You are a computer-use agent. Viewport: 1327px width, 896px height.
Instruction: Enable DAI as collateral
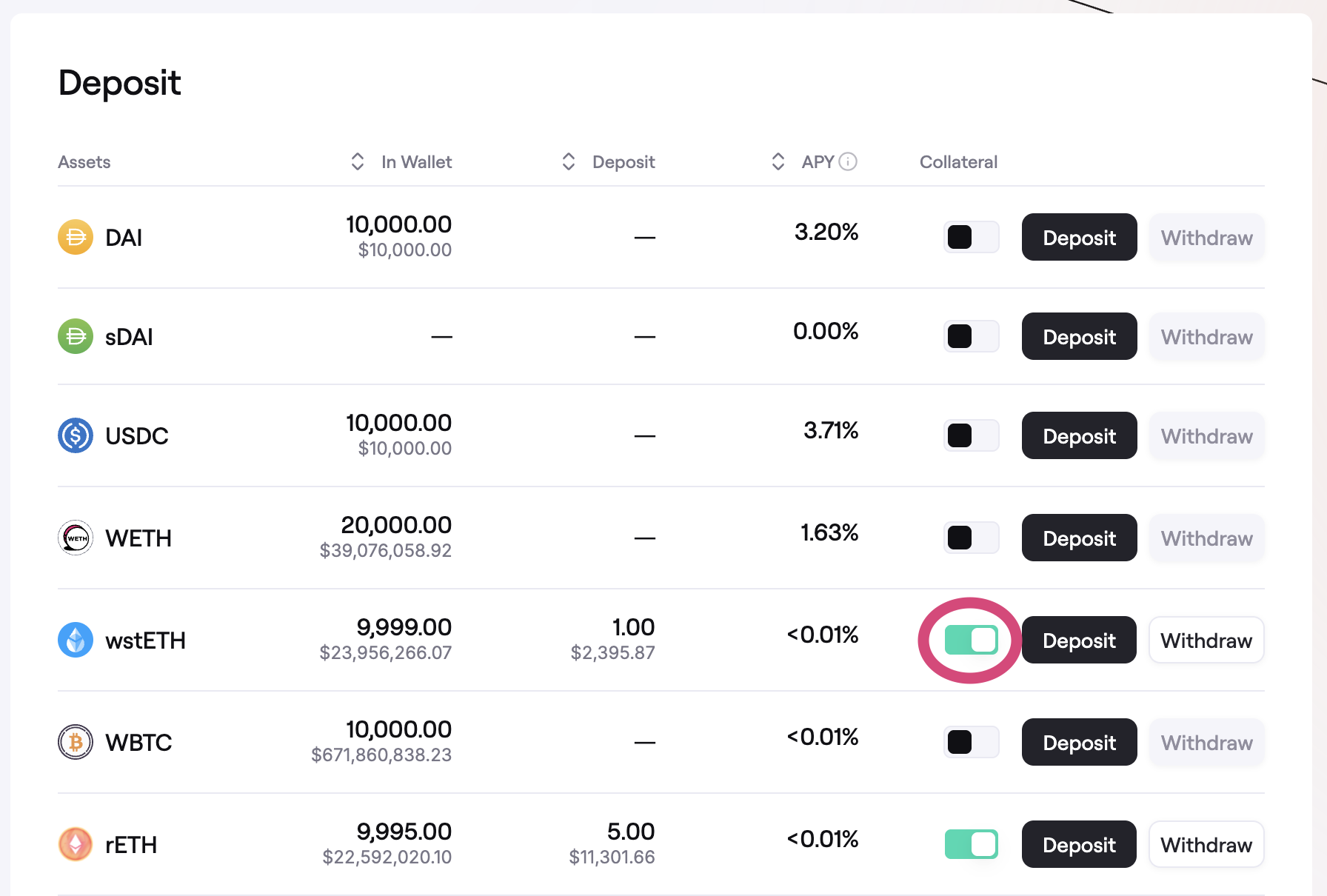point(971,238)
